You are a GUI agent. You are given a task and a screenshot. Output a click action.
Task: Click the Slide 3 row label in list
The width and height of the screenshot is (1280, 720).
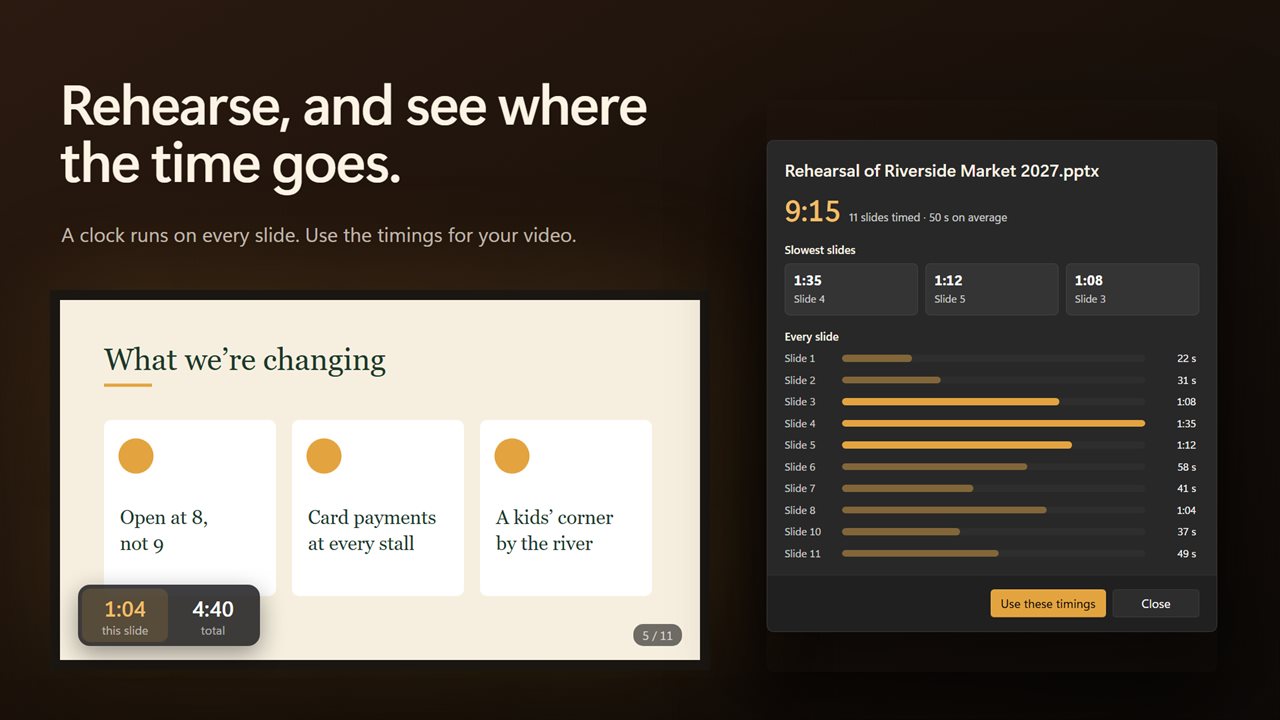800,402
